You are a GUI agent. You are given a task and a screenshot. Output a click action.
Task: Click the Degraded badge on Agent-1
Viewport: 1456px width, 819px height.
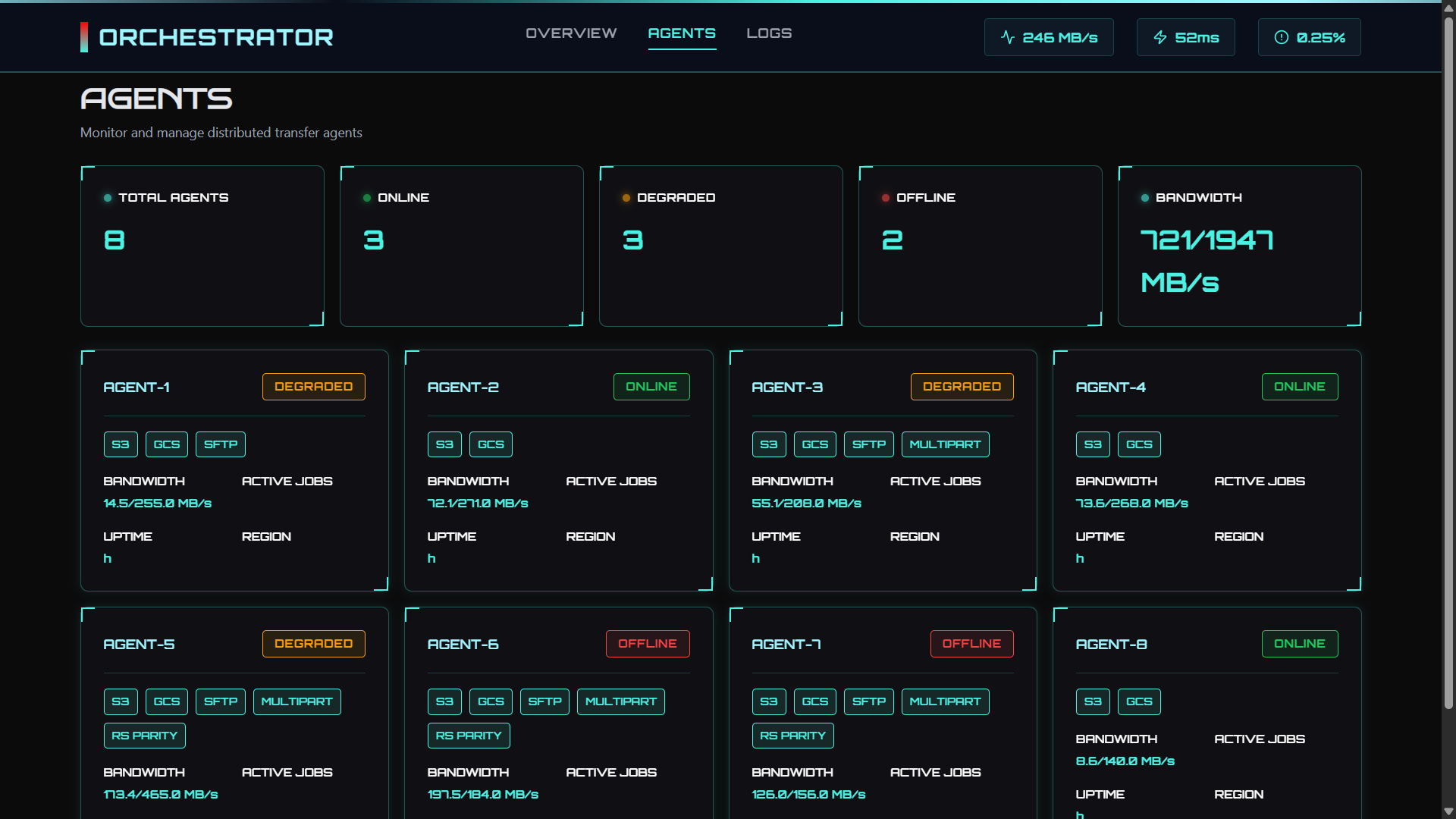313,387
